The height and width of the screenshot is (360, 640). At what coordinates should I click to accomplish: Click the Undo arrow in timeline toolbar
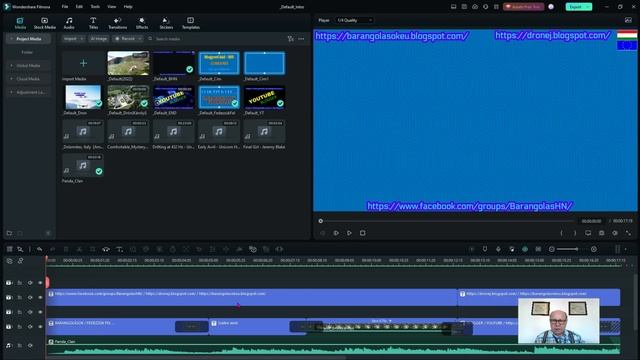click(39, 249)
